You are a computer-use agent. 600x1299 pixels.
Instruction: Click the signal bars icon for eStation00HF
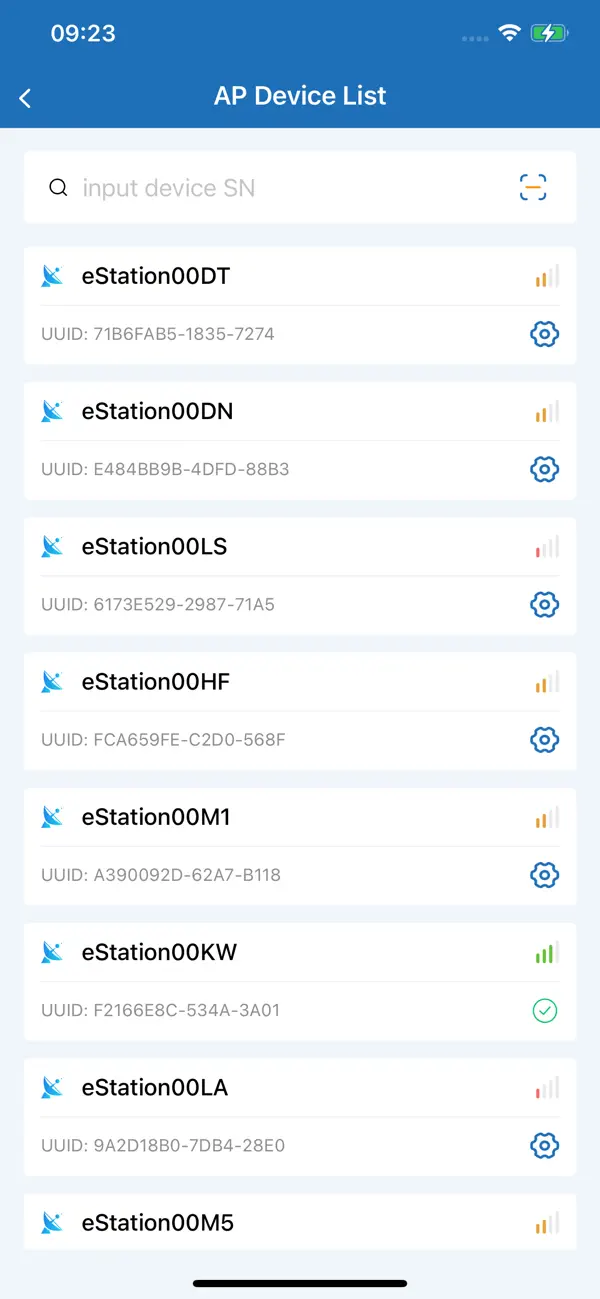(545, 682)
